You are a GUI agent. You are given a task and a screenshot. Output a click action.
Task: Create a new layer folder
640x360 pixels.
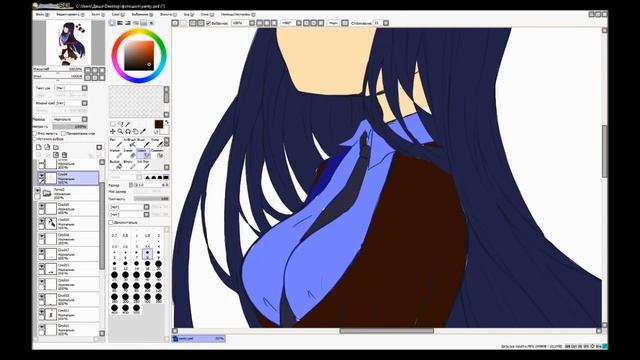[56, 147]
